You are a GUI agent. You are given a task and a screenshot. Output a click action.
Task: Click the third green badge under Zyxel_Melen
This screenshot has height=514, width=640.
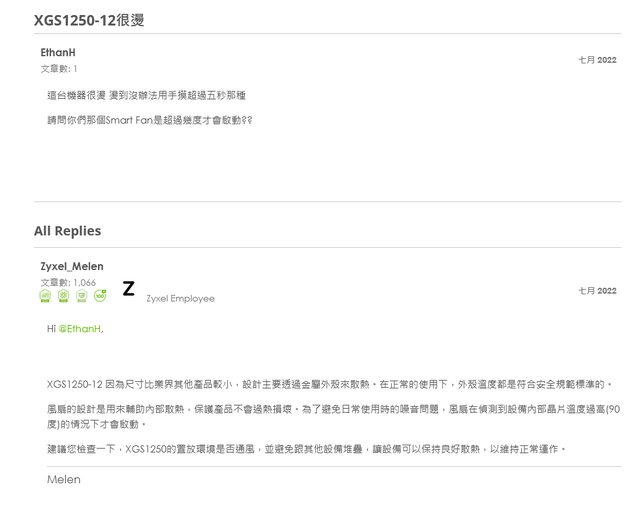[x=81, y=296]
